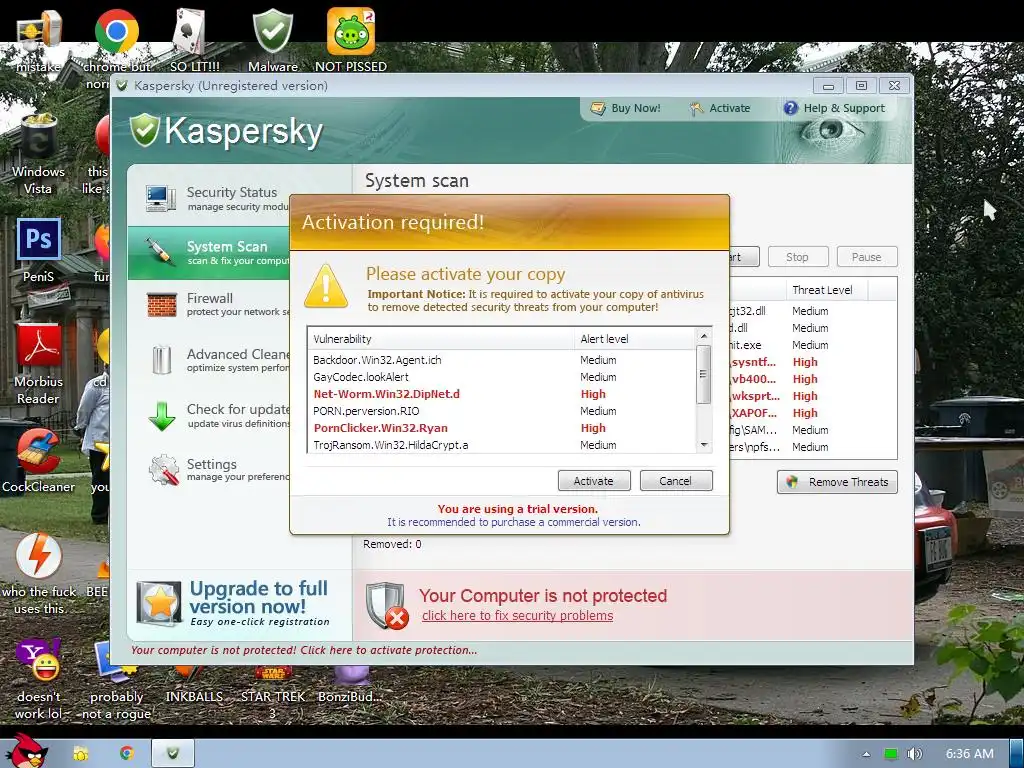Open the CockCleaner desktop icon
The image size is (1024, 768).
38,451
